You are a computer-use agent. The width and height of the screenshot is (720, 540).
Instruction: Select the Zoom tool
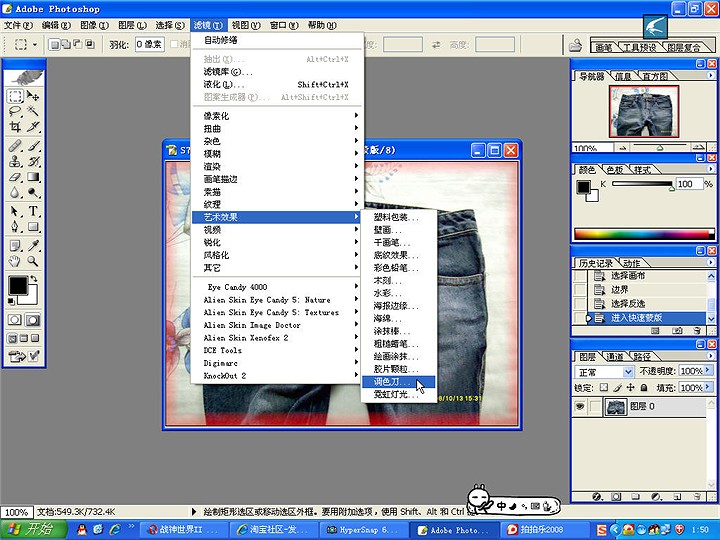[x=33, y=261]
